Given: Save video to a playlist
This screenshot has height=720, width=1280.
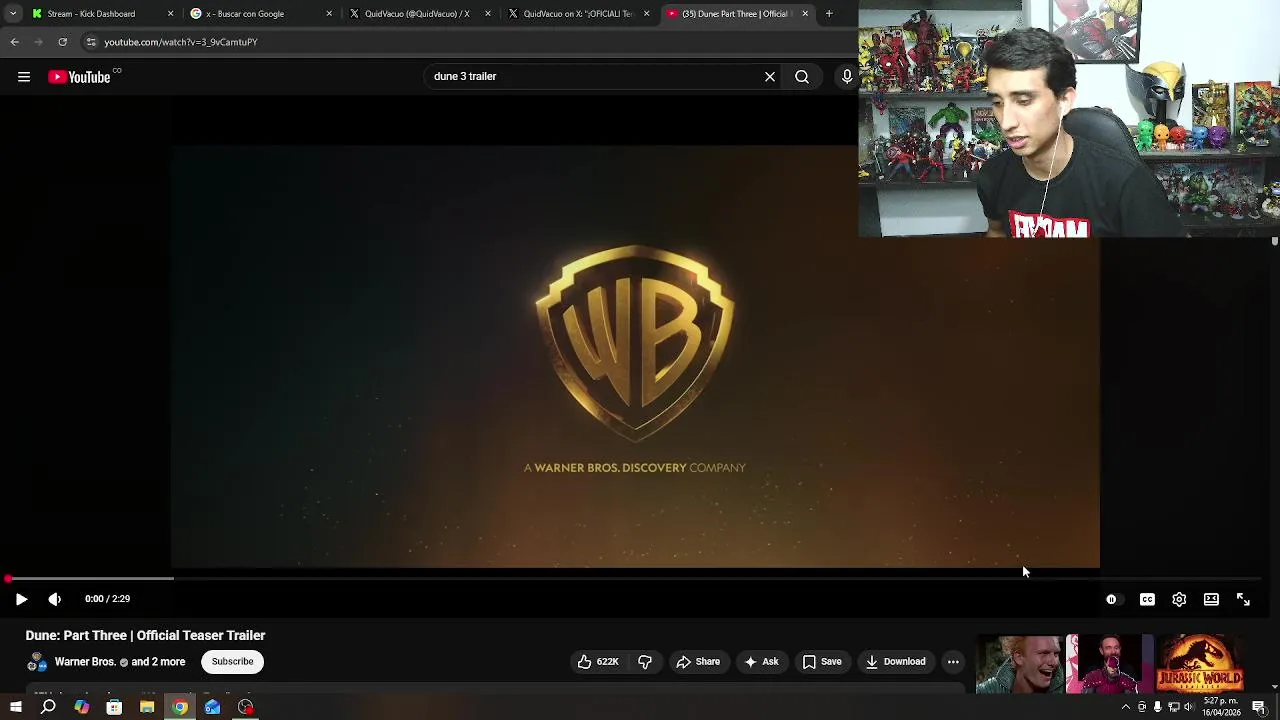Looking at the screenshot, I should (x=822, y=662).
